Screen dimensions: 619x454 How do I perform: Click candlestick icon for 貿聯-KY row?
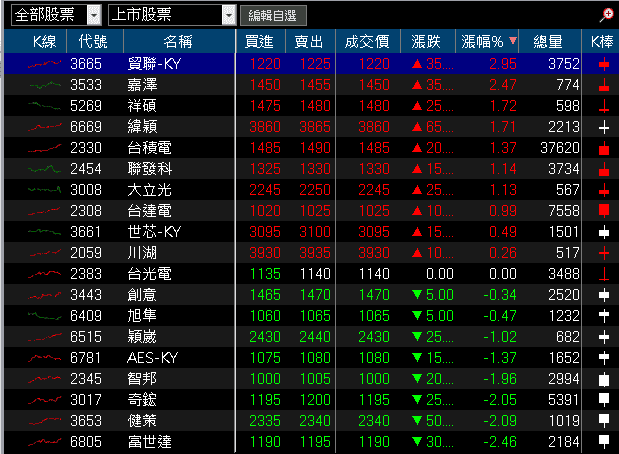coord(604,64)
